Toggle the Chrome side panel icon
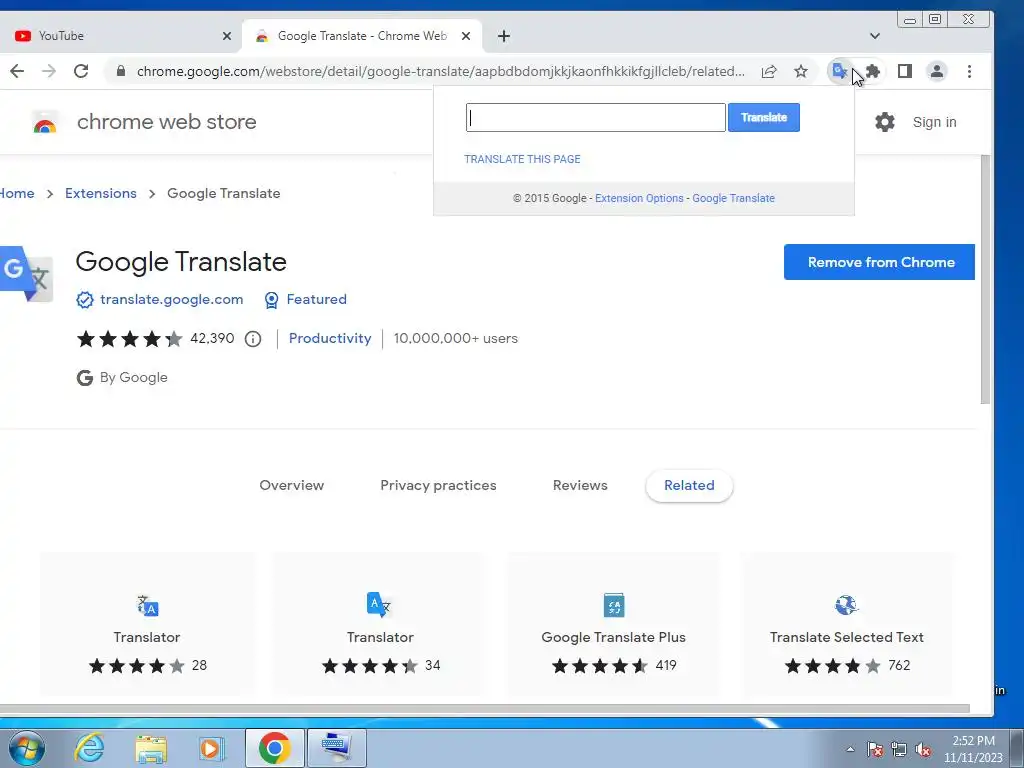The height and width of the screenshot is (768, 1024). pyautogui.click(x=904, y=71)
